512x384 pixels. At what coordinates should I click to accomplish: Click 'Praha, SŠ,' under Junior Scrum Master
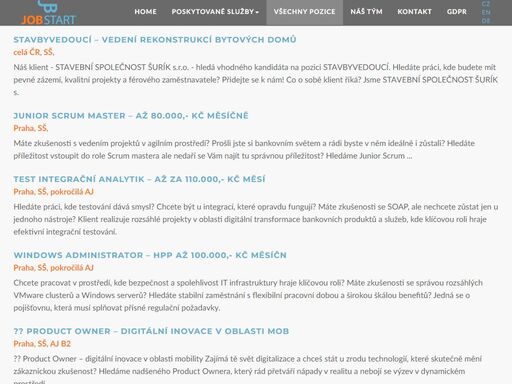pos(31,128)
